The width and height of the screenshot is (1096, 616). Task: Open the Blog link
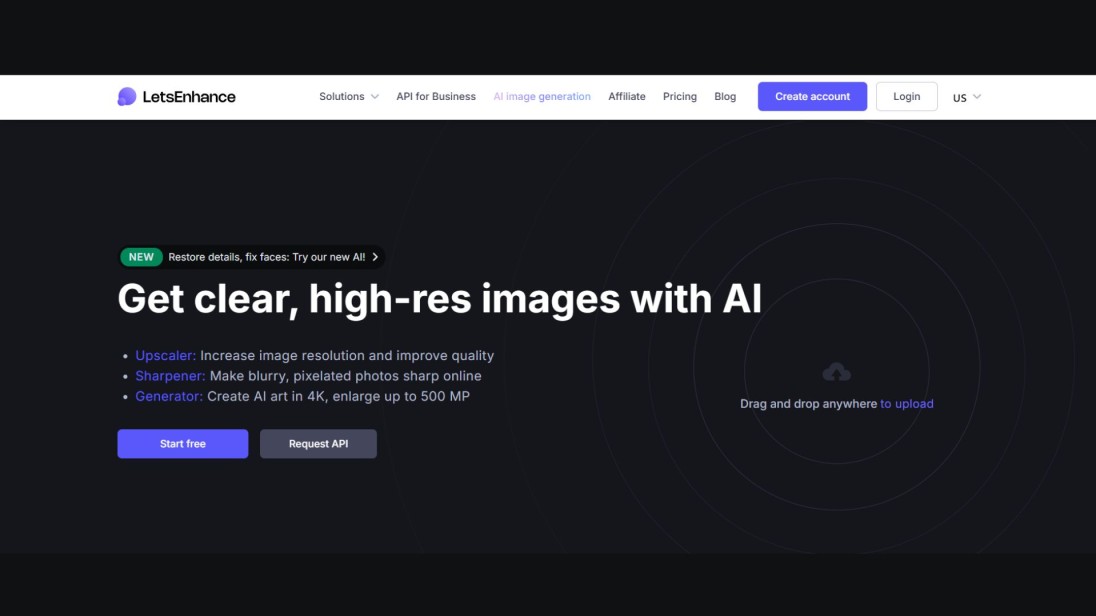tap(725, 96)
